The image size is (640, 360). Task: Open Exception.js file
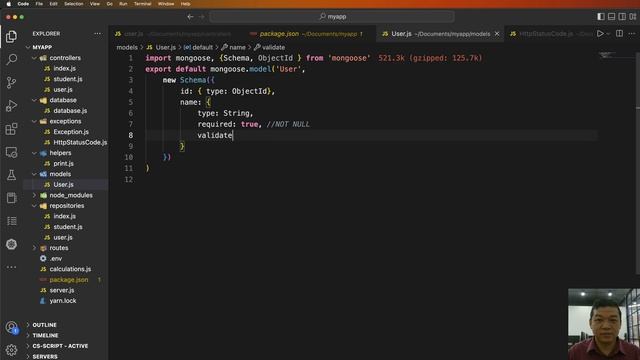pyautogui.click(x=65, y=132)
